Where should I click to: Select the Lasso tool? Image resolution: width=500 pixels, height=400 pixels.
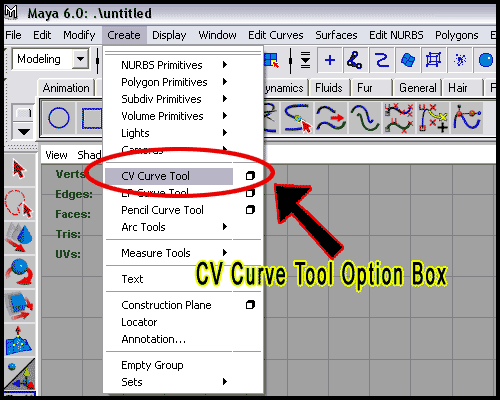click(x=19, y=204)
